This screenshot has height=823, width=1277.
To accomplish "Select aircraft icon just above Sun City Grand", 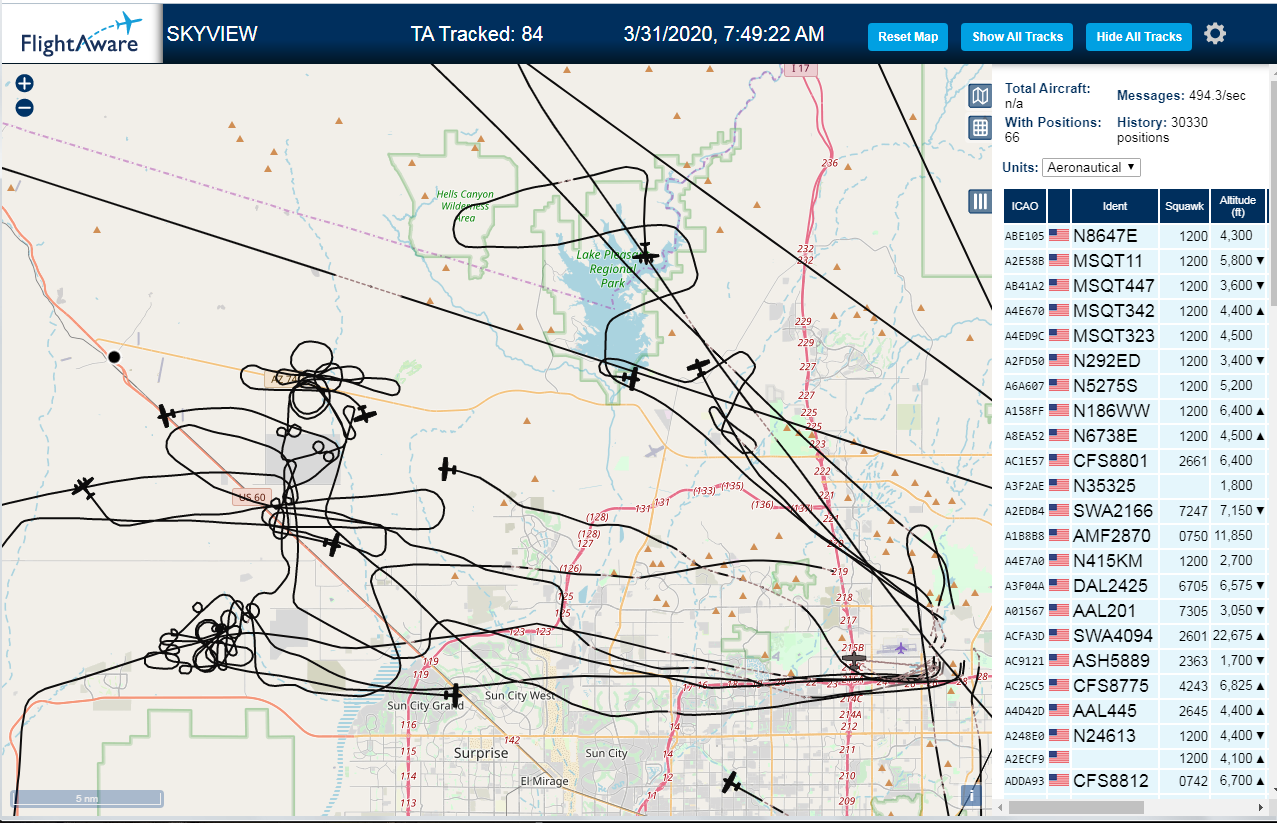I will [454, 693].
